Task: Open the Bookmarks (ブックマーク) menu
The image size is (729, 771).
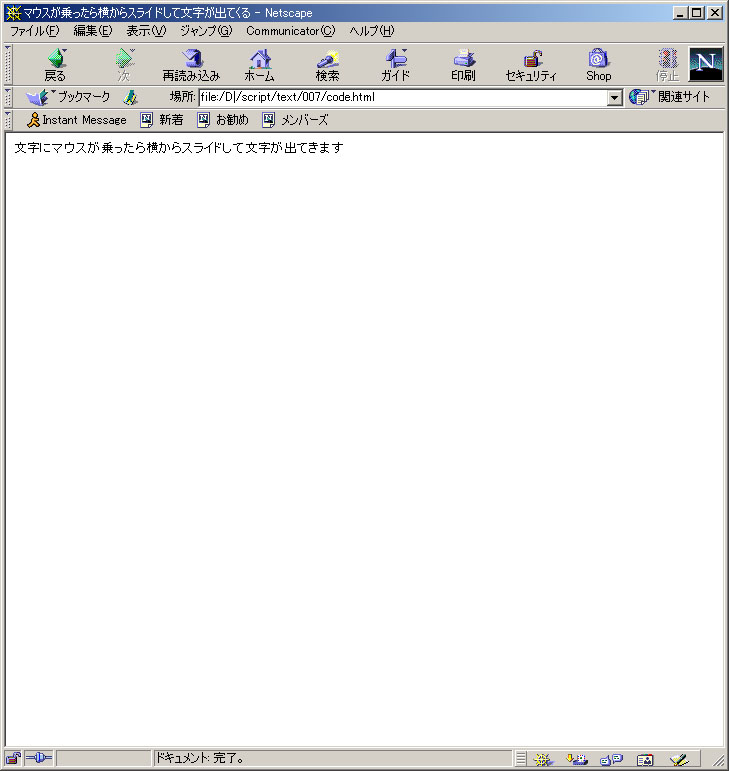Action: pos(68,97)
